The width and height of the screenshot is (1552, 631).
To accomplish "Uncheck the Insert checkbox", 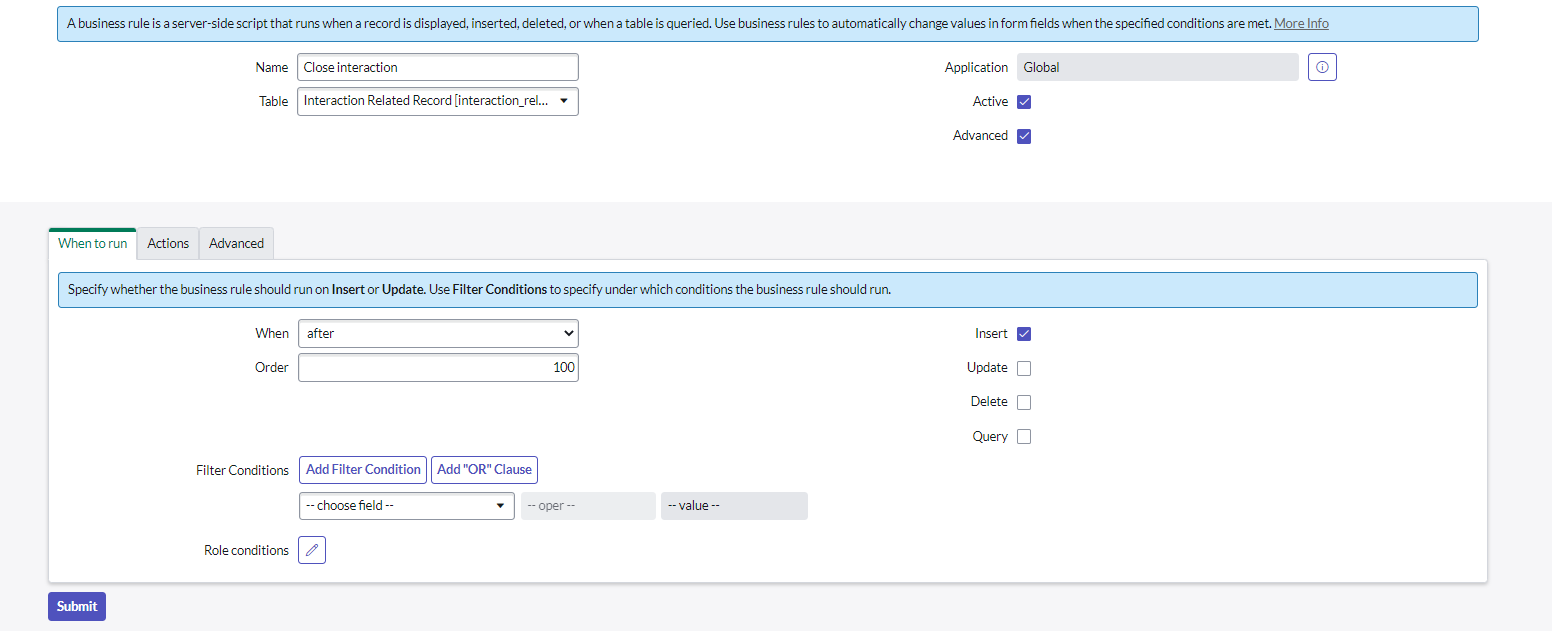I will [x=1023, y=334].
